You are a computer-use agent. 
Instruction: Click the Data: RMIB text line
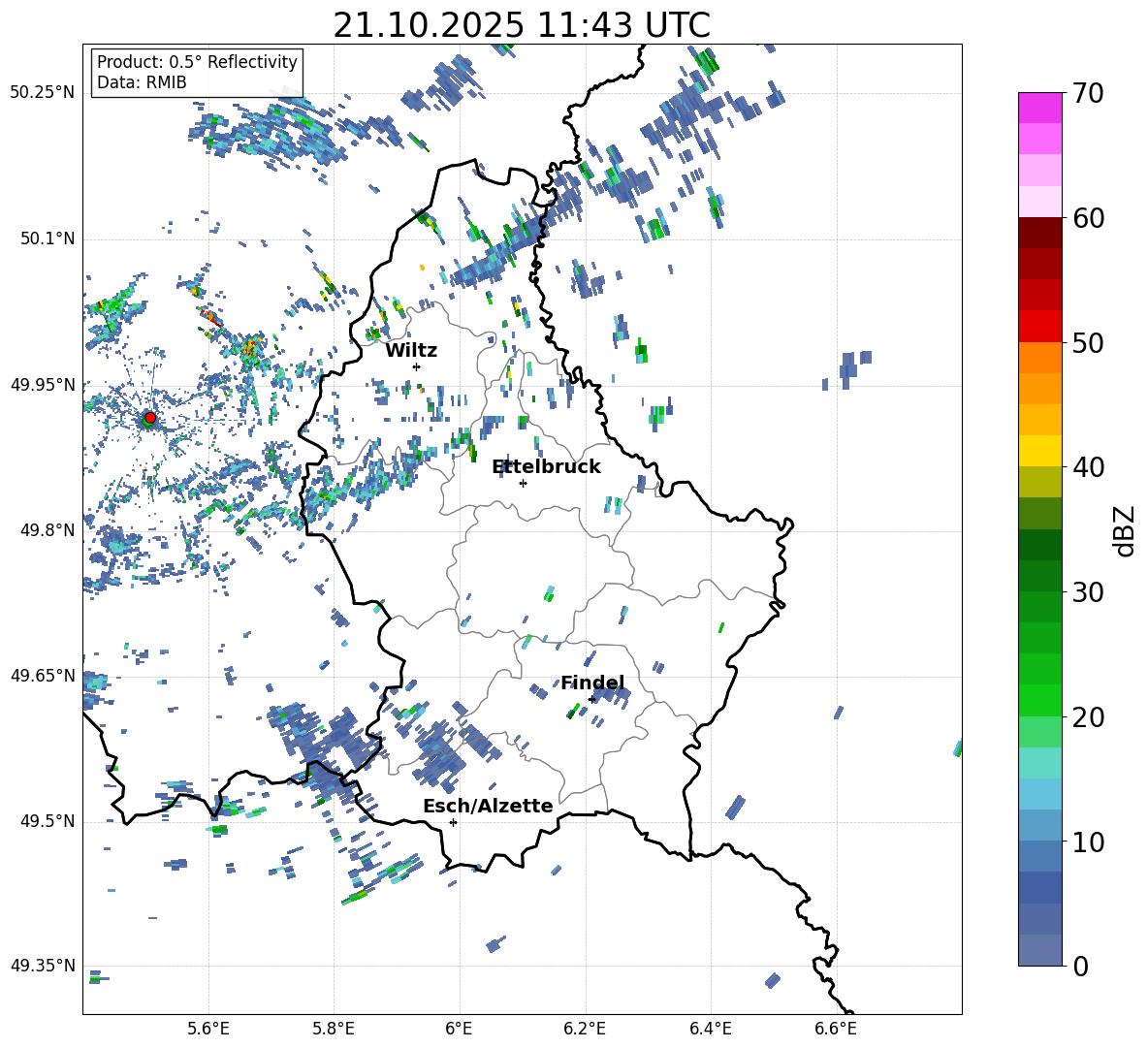(x=142, y=83)
